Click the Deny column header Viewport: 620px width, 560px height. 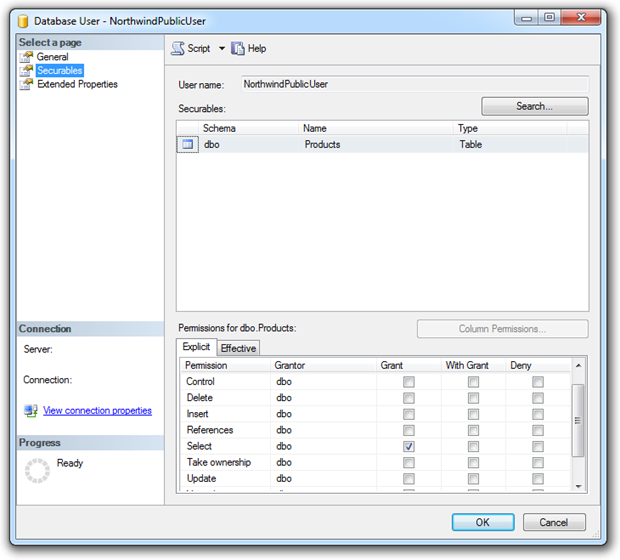pos(538,365)
